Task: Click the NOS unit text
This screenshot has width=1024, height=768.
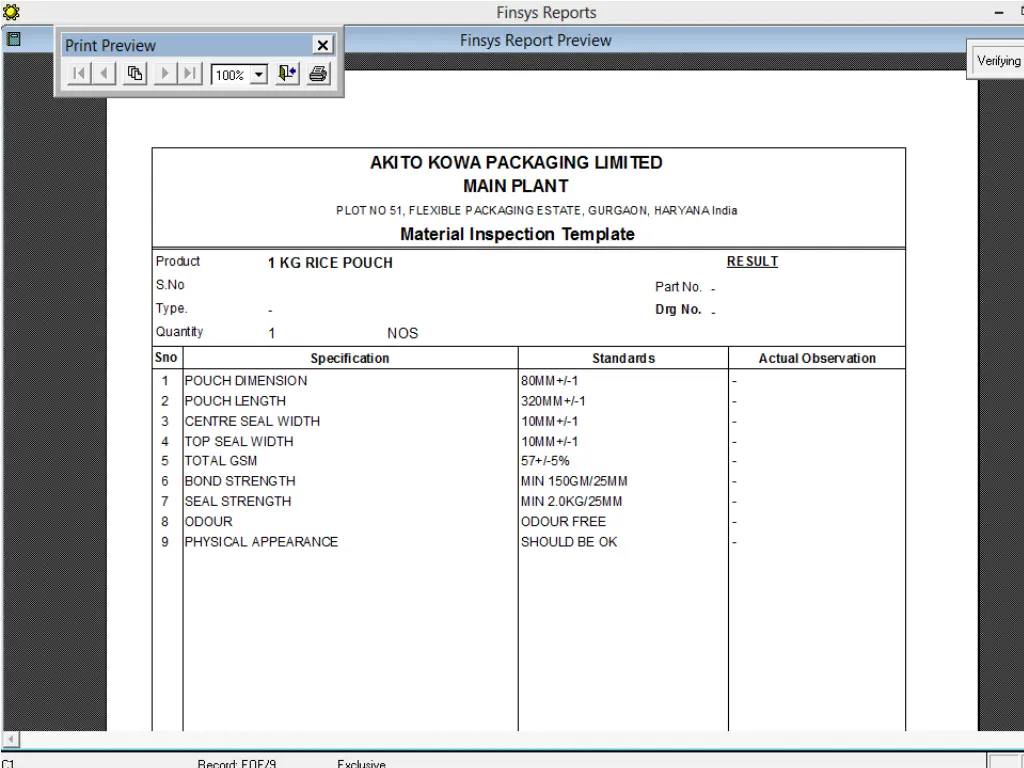Action: [402, 333]
